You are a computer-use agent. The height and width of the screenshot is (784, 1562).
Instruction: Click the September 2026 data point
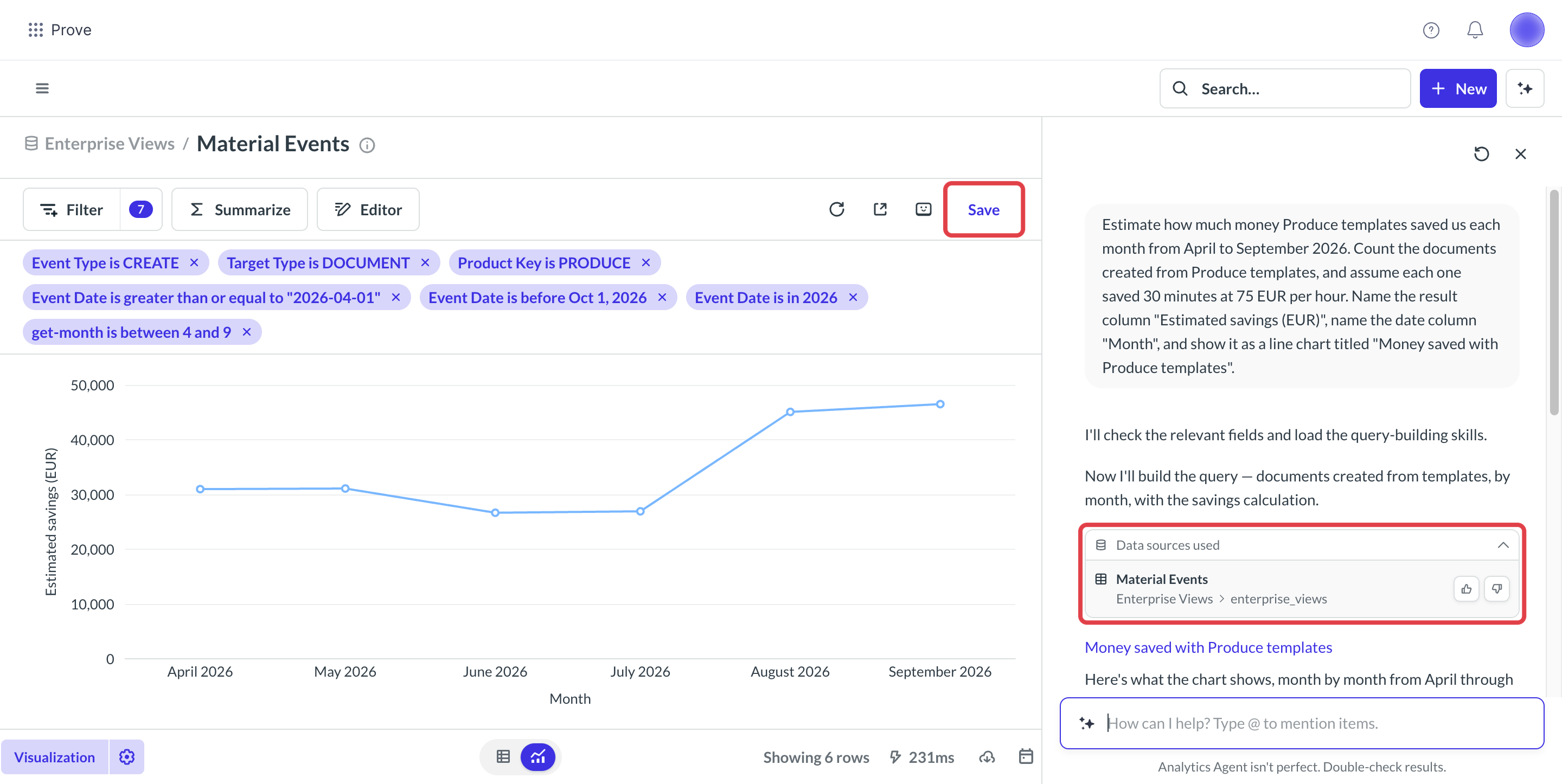(x=940, y=404)
